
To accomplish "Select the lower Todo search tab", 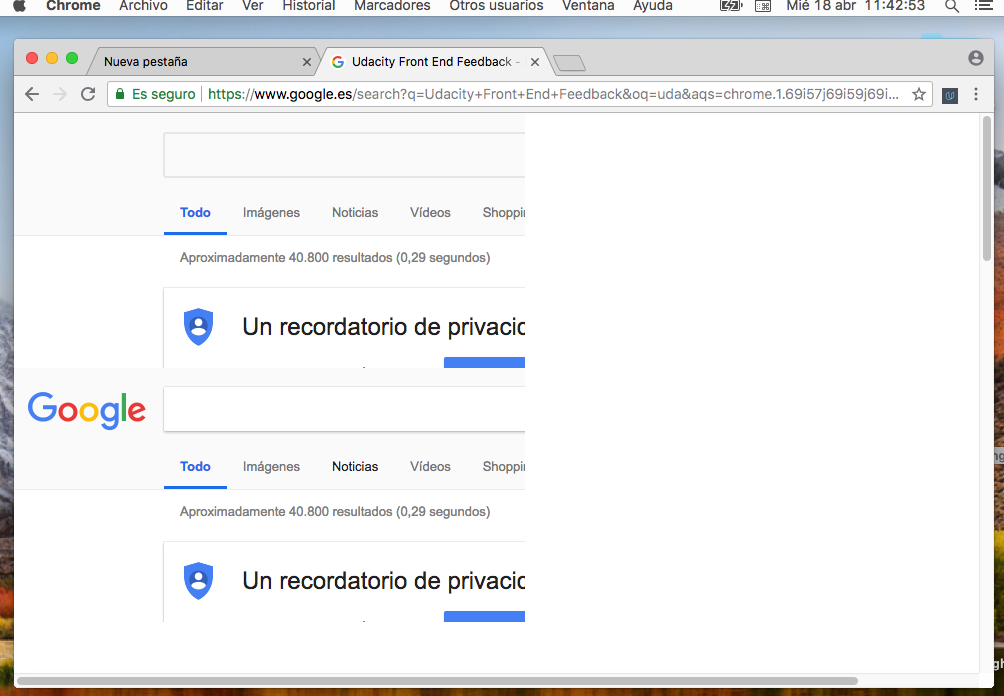I will [x=195, y=467].
